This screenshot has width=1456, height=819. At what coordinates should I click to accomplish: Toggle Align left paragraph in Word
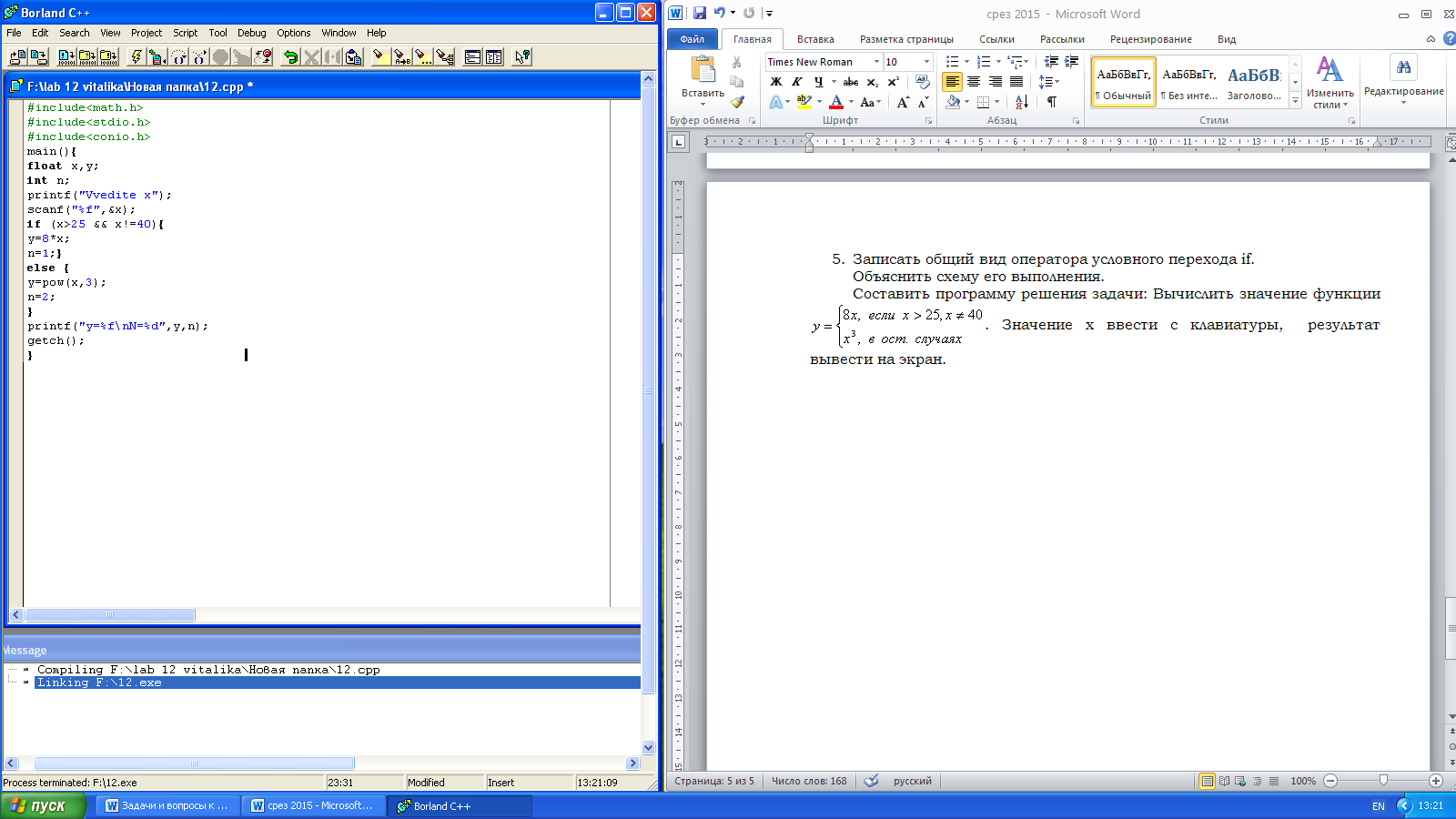tap(952, 82)
